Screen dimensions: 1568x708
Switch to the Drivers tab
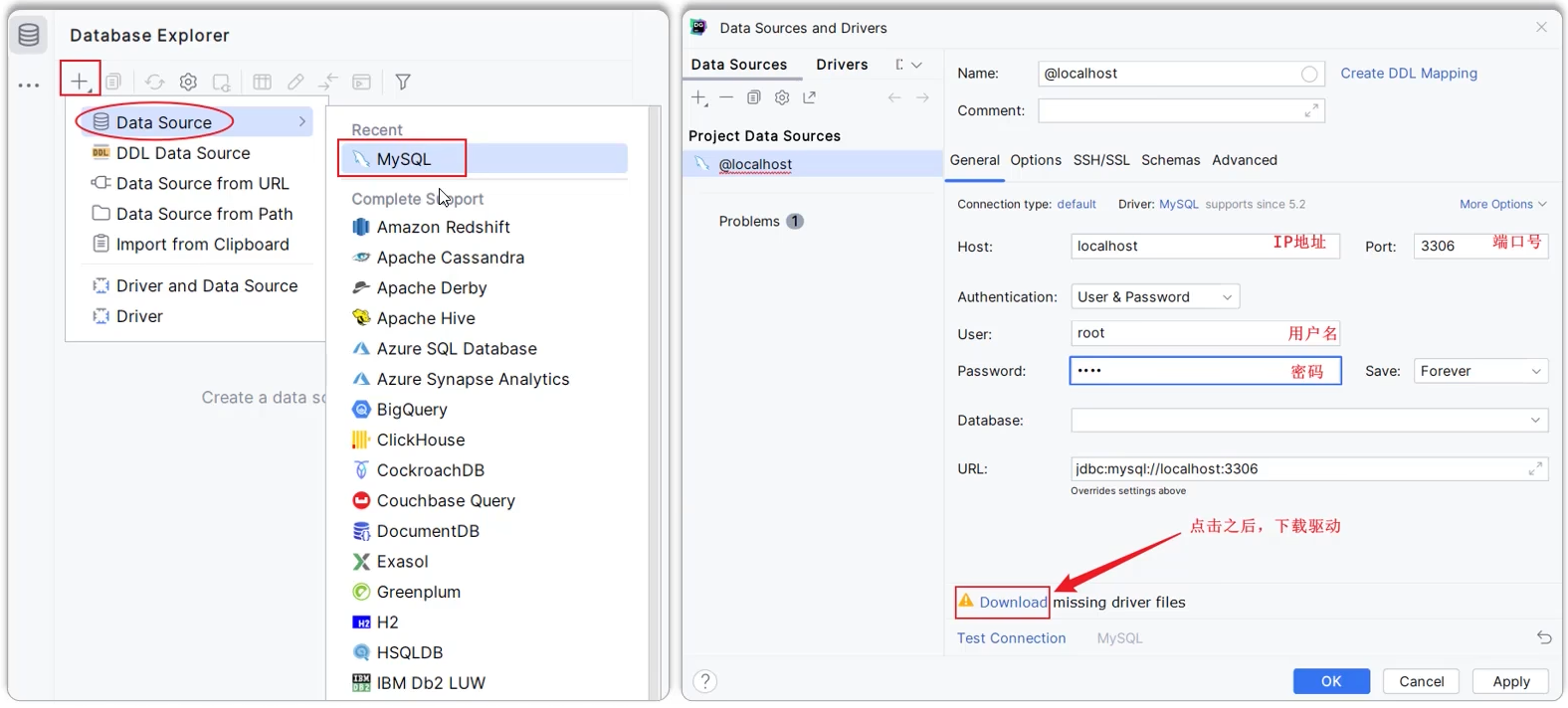pyautogui.click(x=842, y=65)
